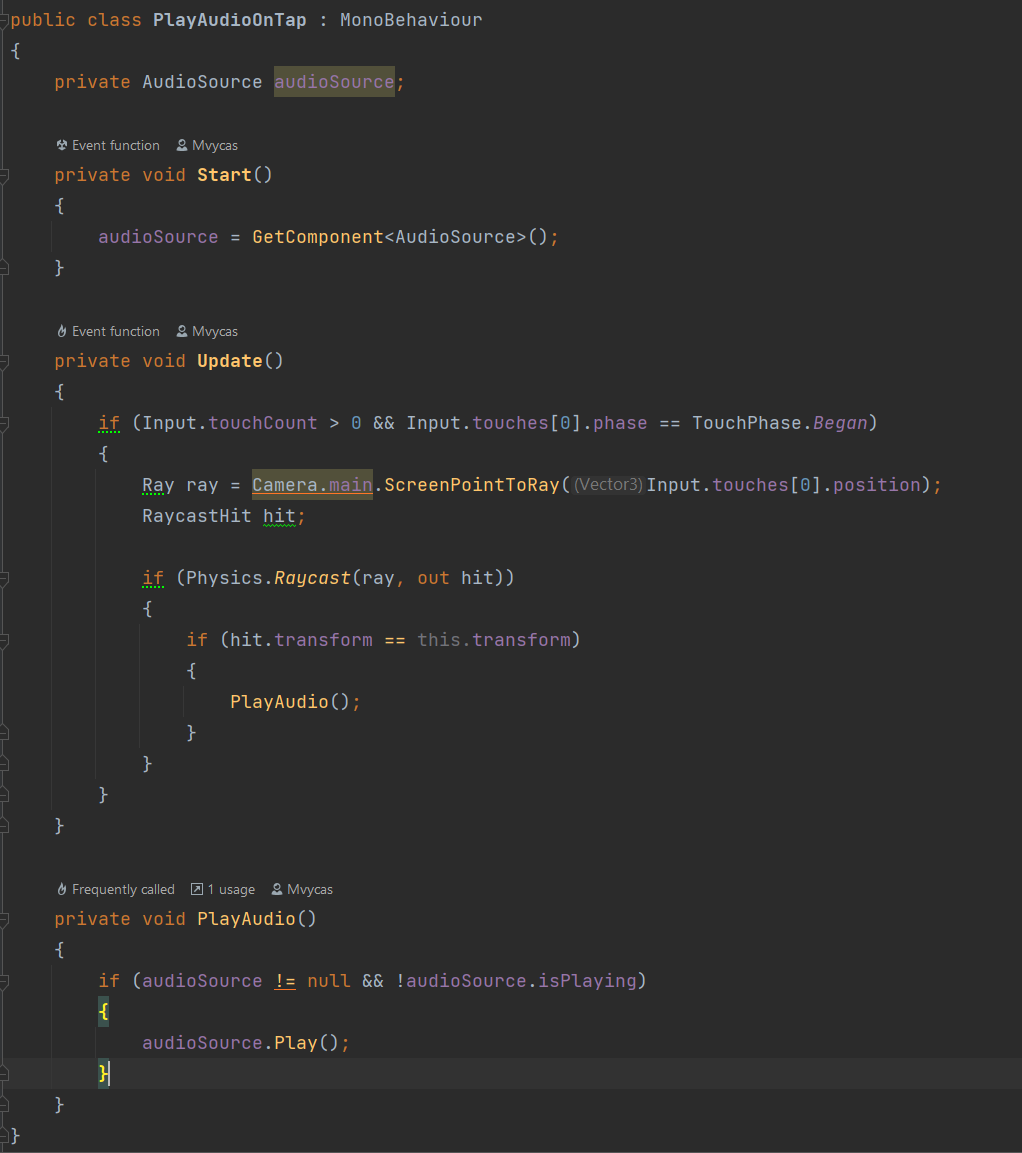Click the flame icon next to Frequently called
Viewport: 1022px width, 1153px height.
pyautogui.click(x=62, y=889)
